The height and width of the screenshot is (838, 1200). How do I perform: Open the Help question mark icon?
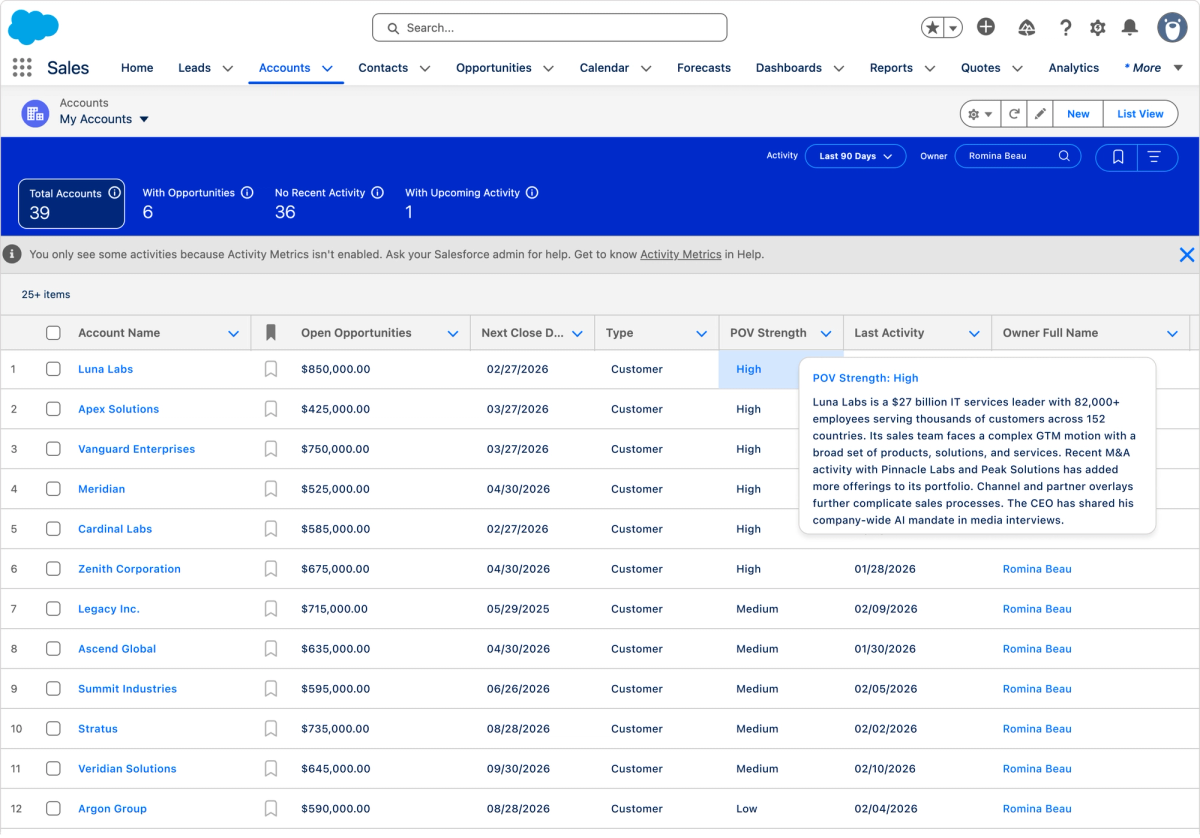1066,28
